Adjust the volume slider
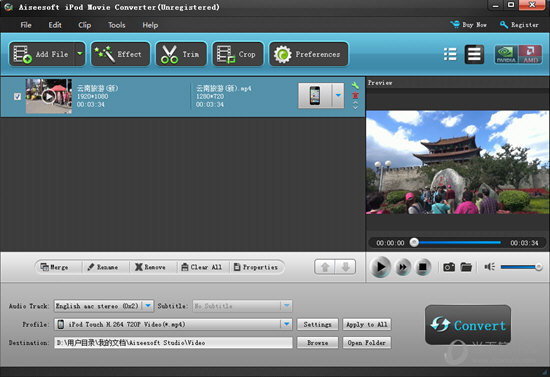 (x=521, y=267)
